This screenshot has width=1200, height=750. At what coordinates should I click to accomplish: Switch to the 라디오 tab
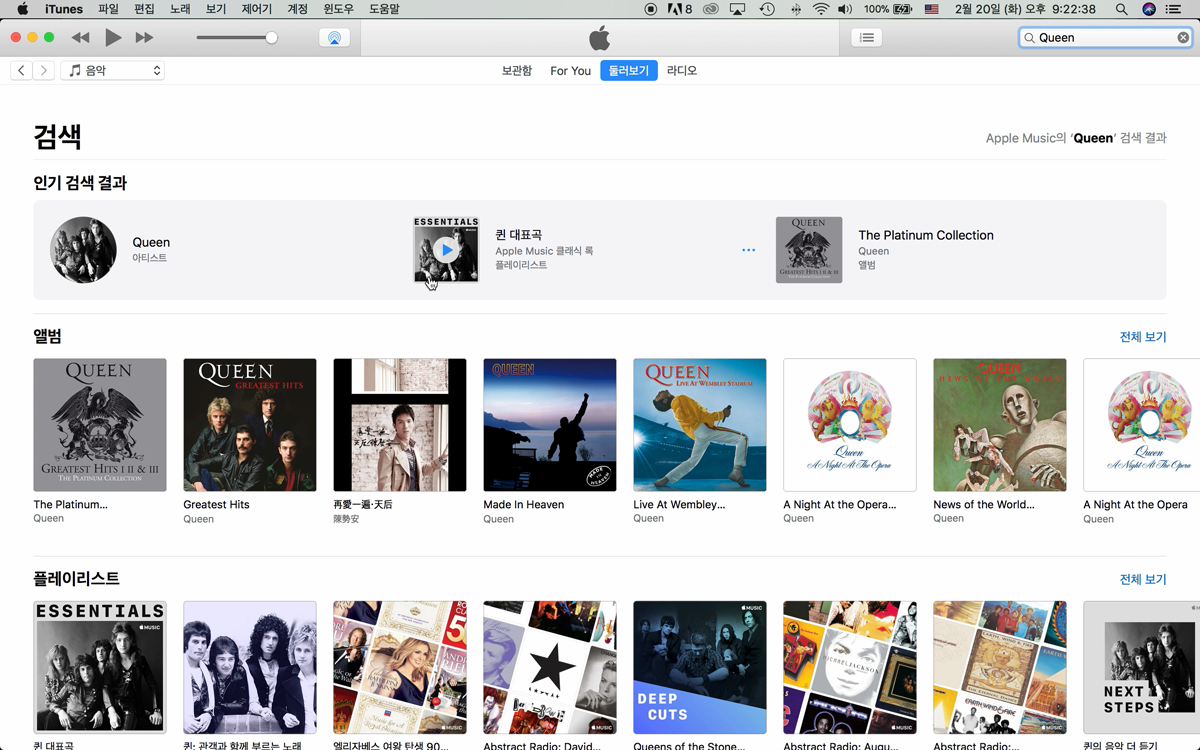pyautogui.click(x=681, y=71)
